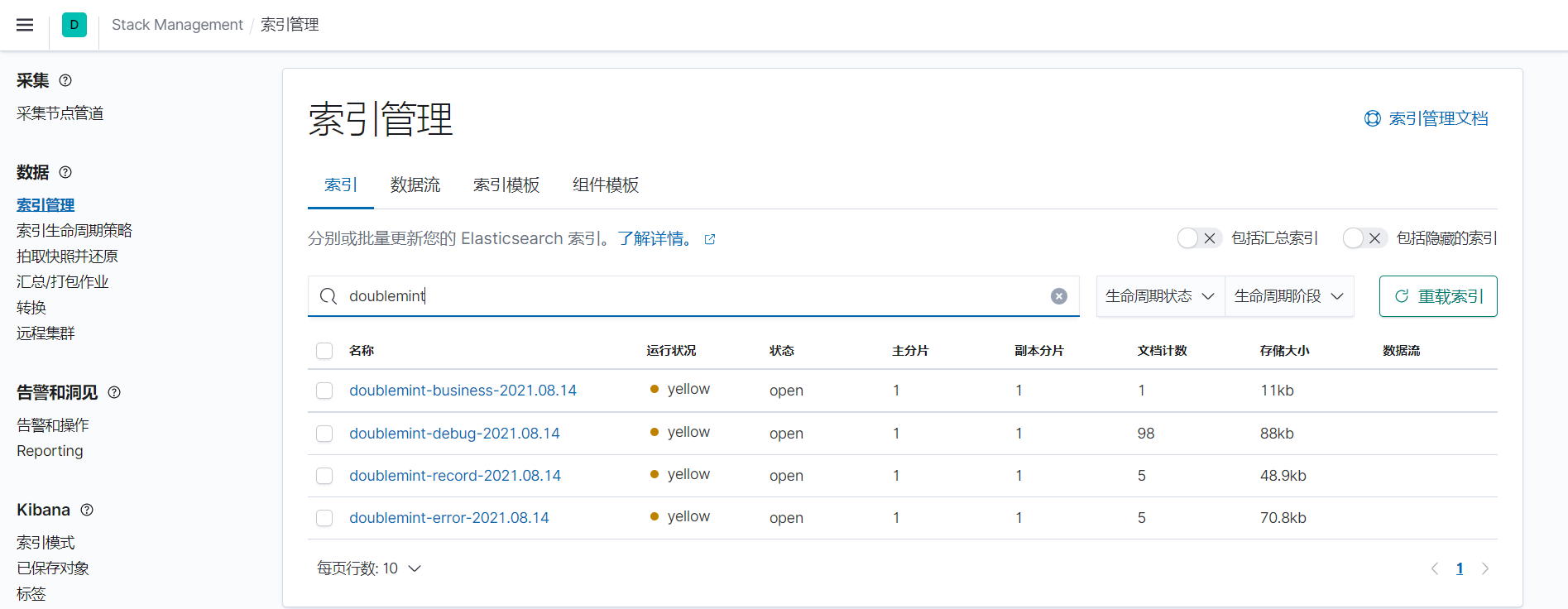Open the 生命周期状态 filter dropdown
Viewport: 1568px width, 609px height.
[1159, 296]
